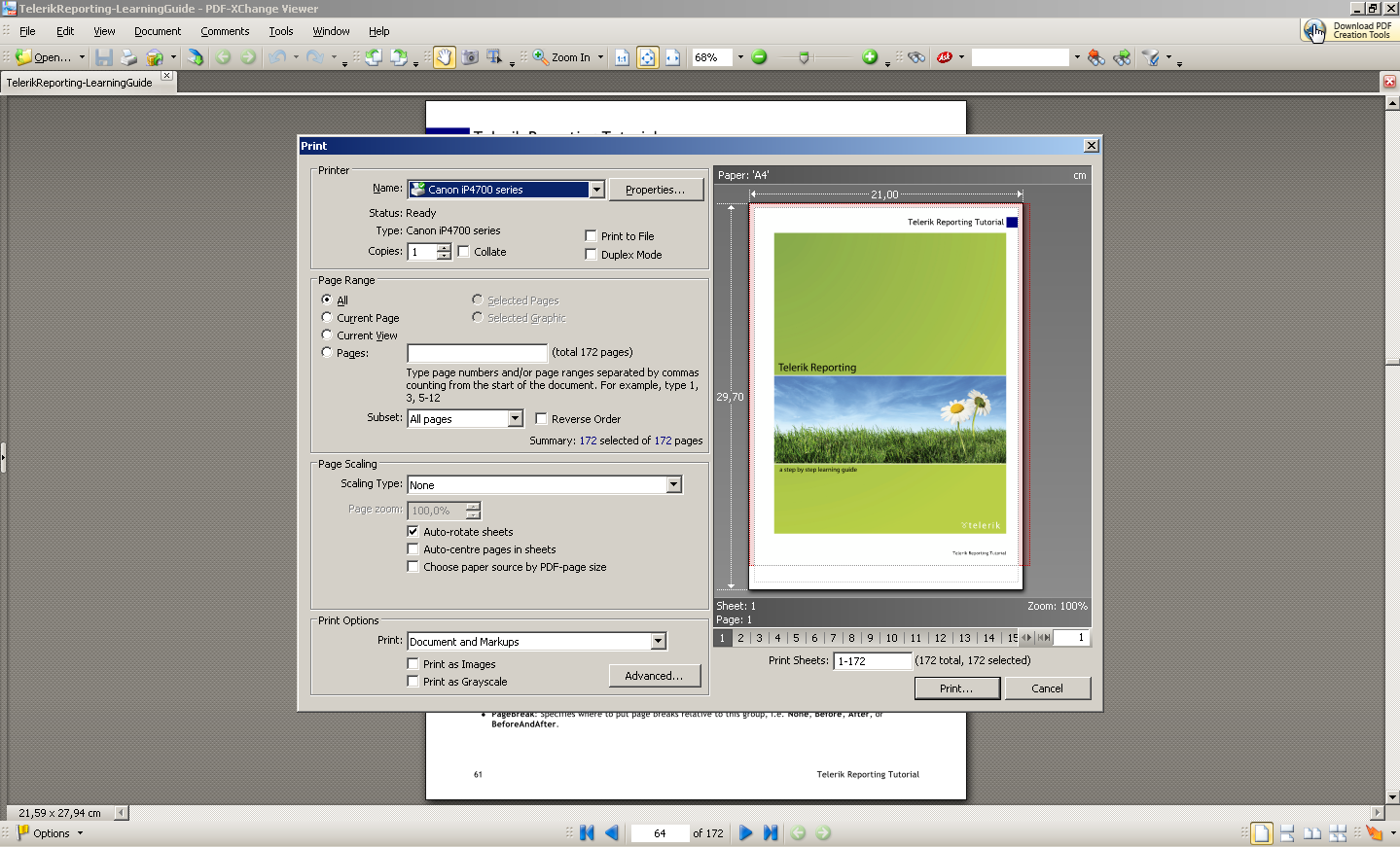Go to the first page of the document
The image size is (1400, 847).
coord(587,833)
